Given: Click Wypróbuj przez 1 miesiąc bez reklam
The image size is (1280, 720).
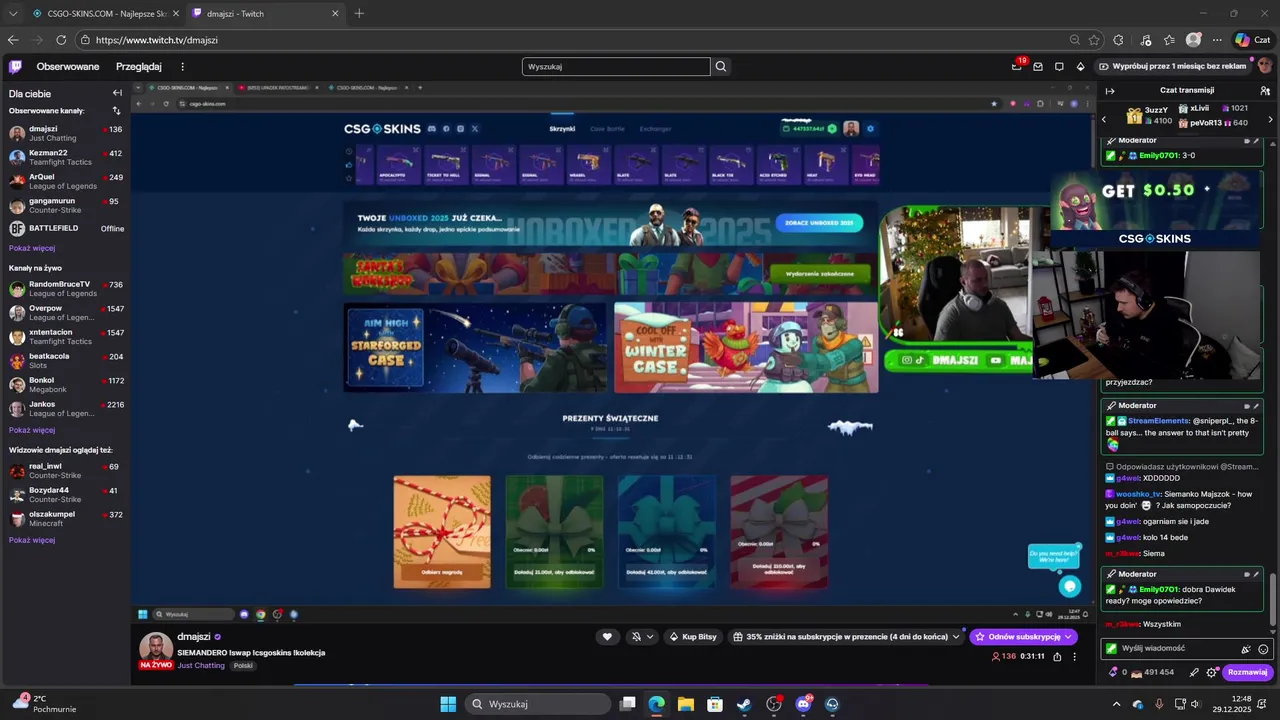Looking at the screenshot, I should click(1172, 66).
